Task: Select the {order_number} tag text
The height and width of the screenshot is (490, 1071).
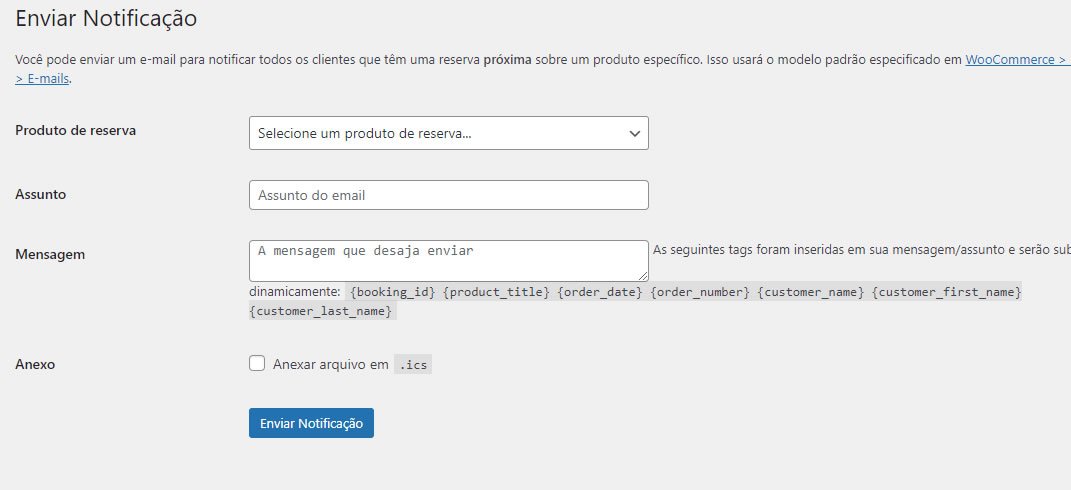Action: point(701,292)
